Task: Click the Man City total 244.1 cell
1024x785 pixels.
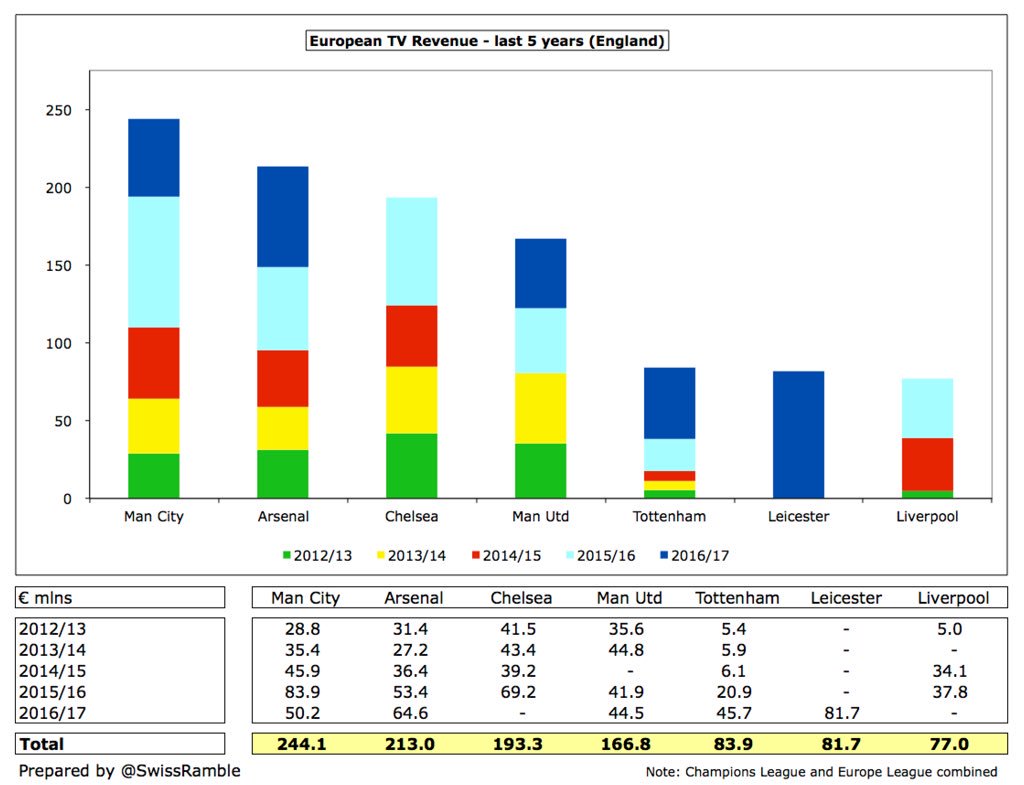Action: coord(302,744)
